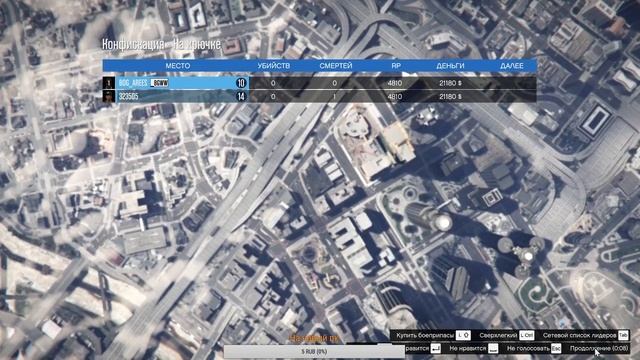The image size is (640, 360).
Task: Click the Конфискация - На крючке title
Action: pos(161,44)
